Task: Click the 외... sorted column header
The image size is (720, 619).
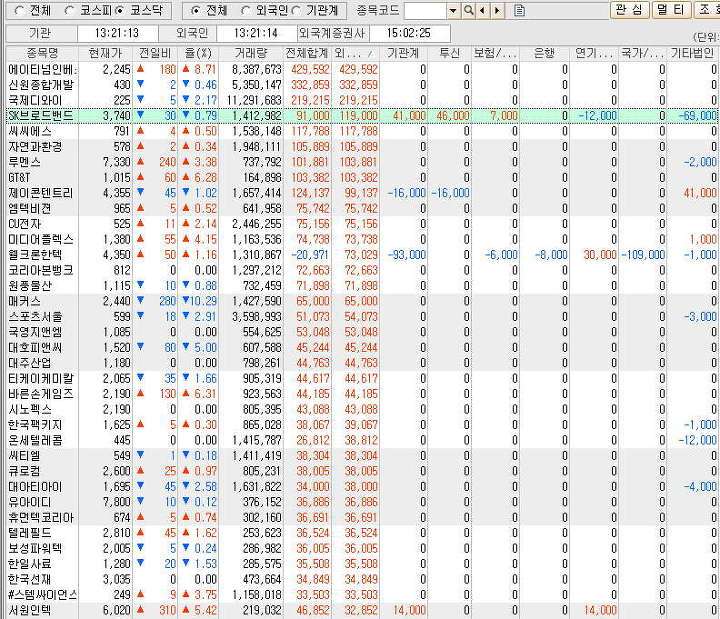Action: point(355,53)
